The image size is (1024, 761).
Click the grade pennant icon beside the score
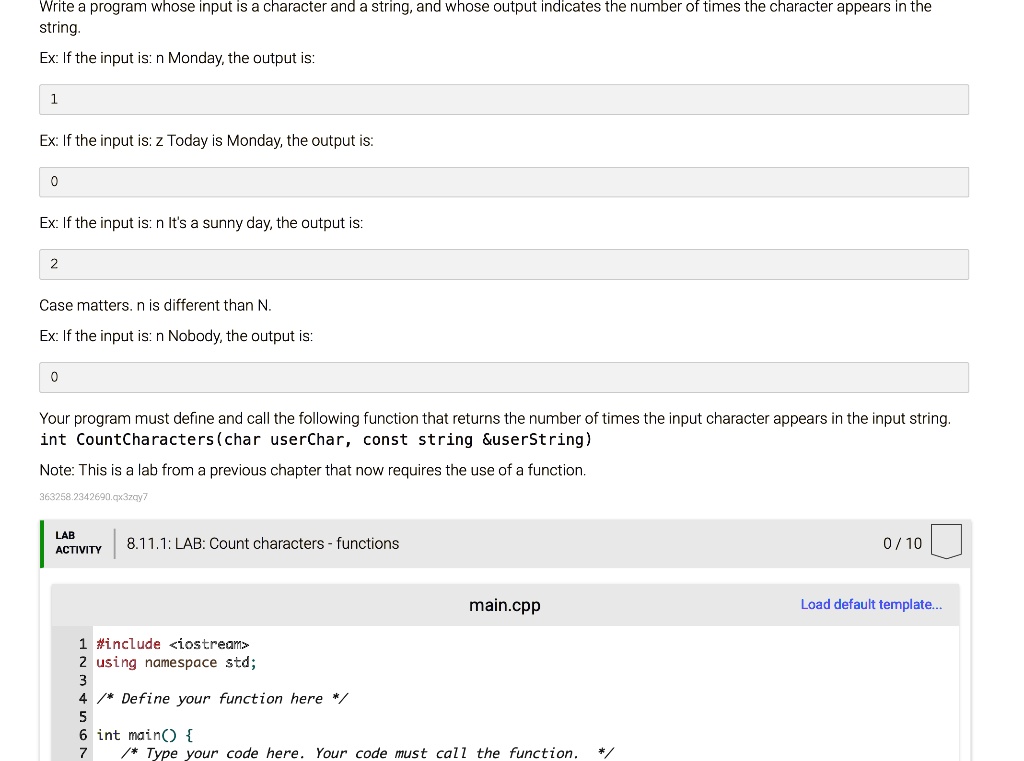(x=944, y=541)
